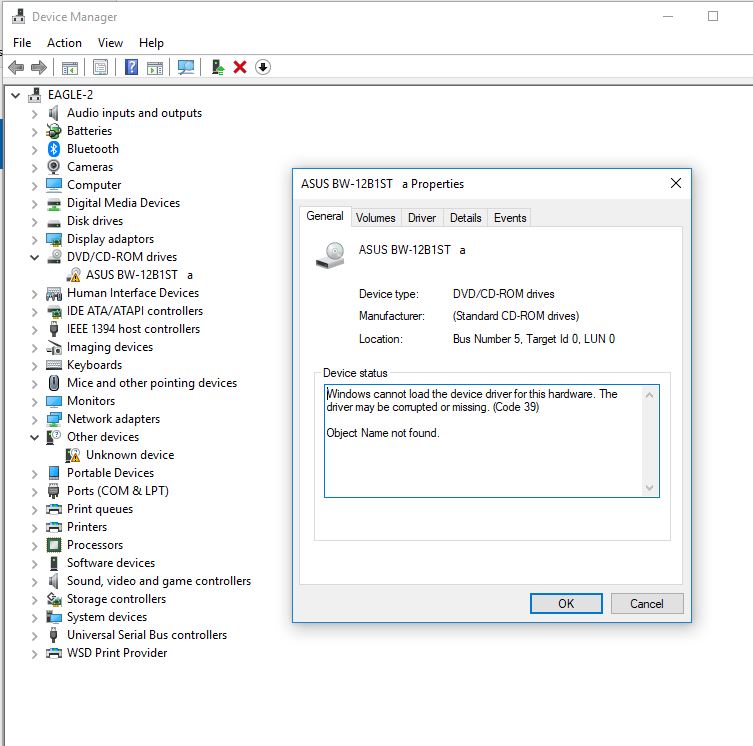
Task: Collapse the EAGLE-2 root node
Action: (x=15, y=95)
